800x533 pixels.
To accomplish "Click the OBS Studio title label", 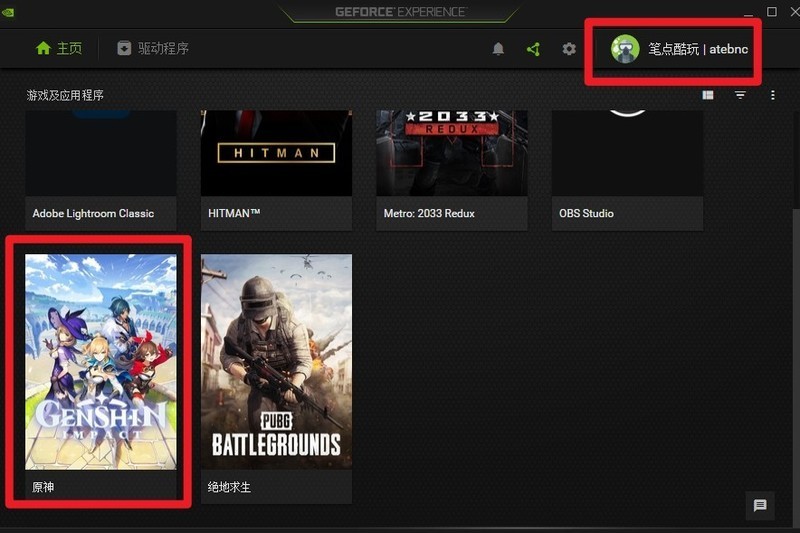I will [x=586, y=213].
